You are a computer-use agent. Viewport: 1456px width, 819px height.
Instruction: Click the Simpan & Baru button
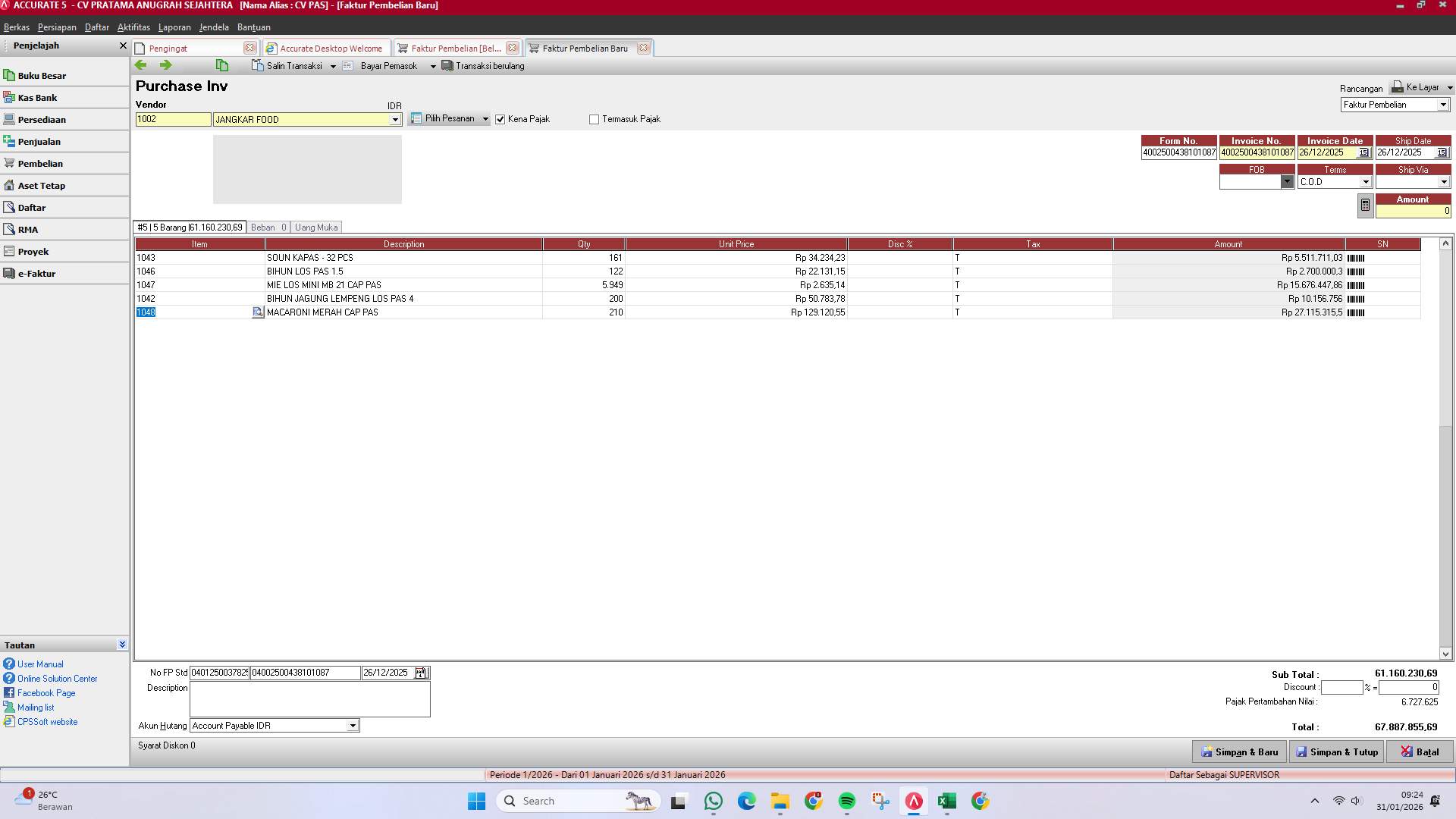1239,752
